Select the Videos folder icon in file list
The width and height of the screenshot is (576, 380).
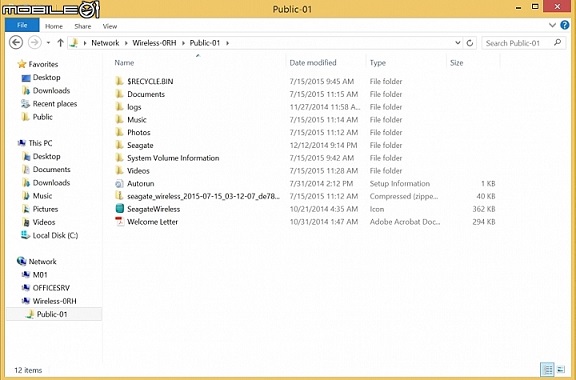pos(119,170)
